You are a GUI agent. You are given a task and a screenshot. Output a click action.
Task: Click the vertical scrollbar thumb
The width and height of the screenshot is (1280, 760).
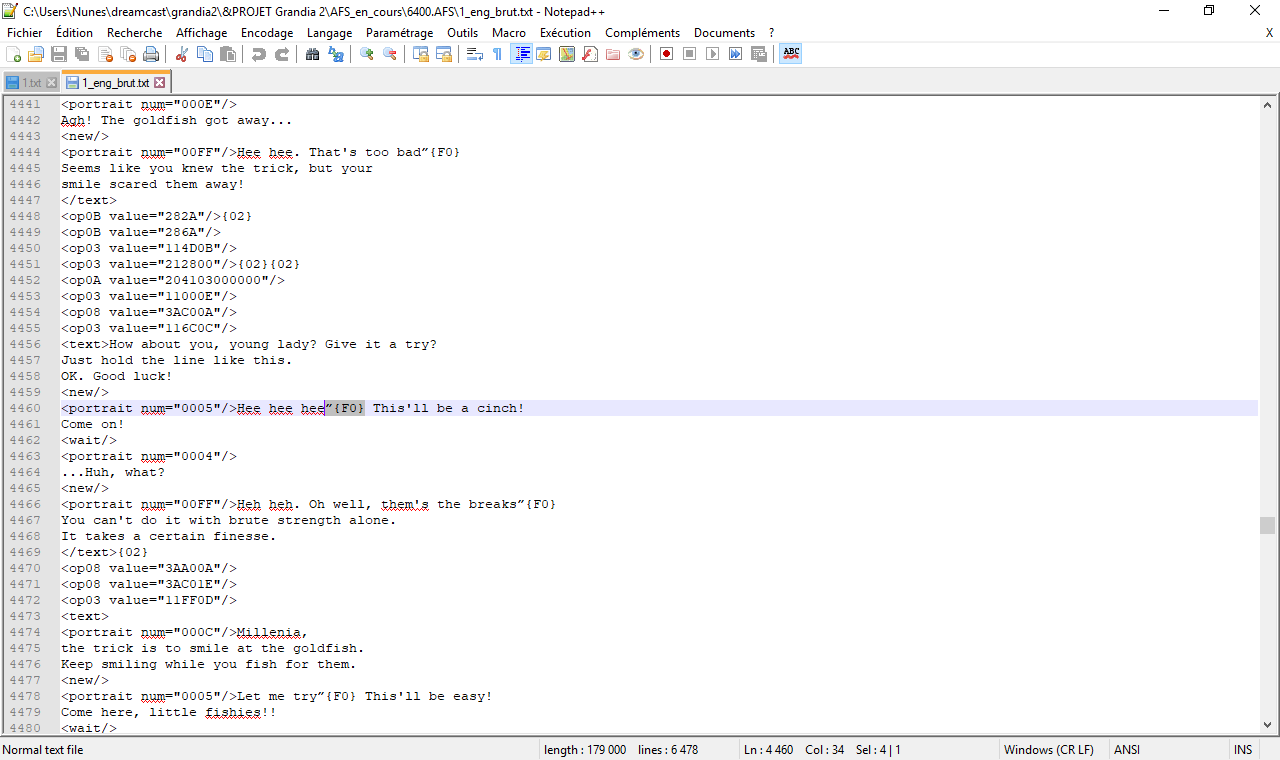coord(1268,526)
